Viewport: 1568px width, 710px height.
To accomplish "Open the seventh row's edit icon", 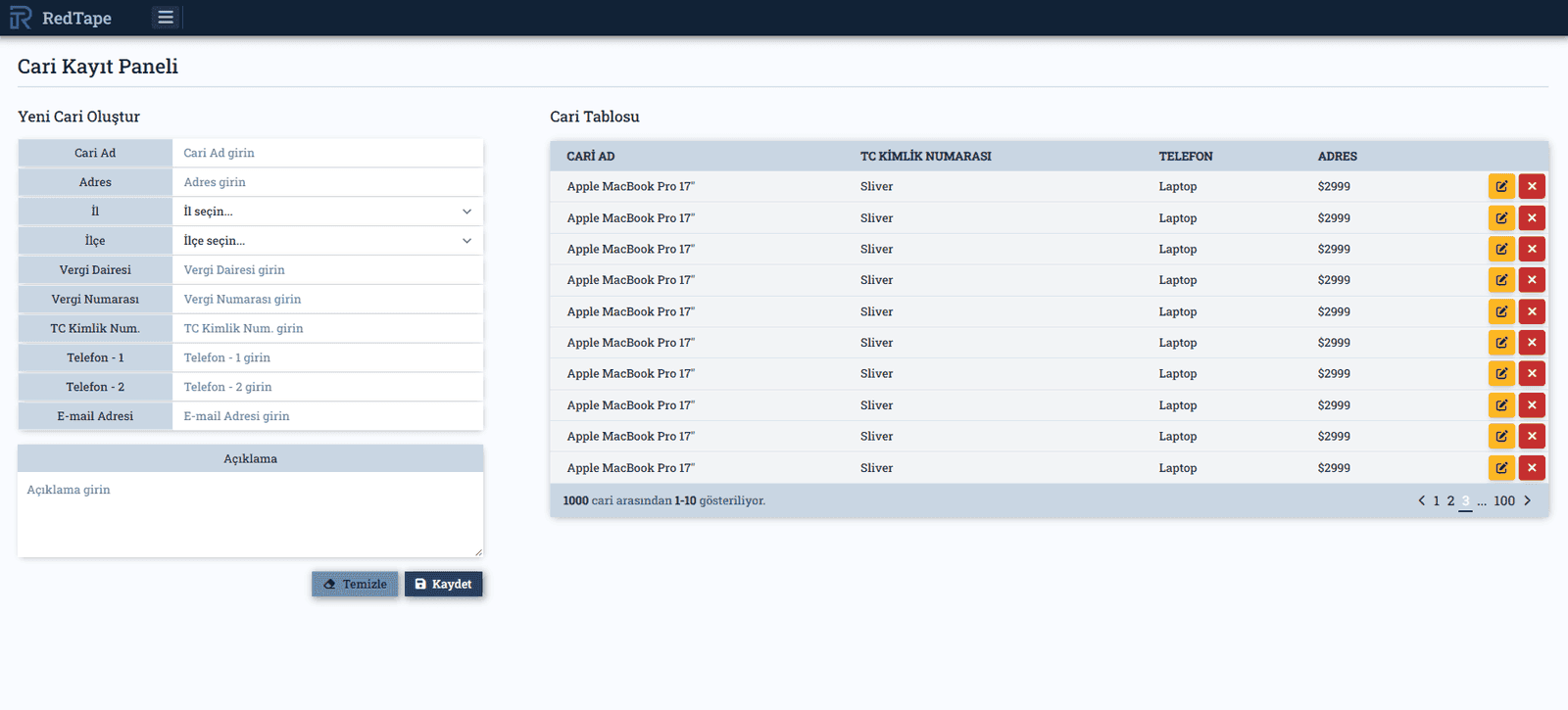I will point(1501,373).
